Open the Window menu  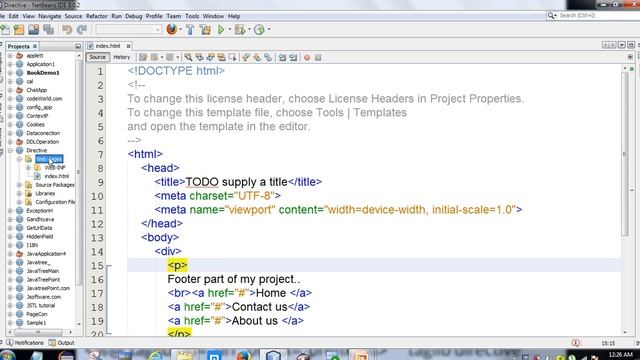point(213,16)
